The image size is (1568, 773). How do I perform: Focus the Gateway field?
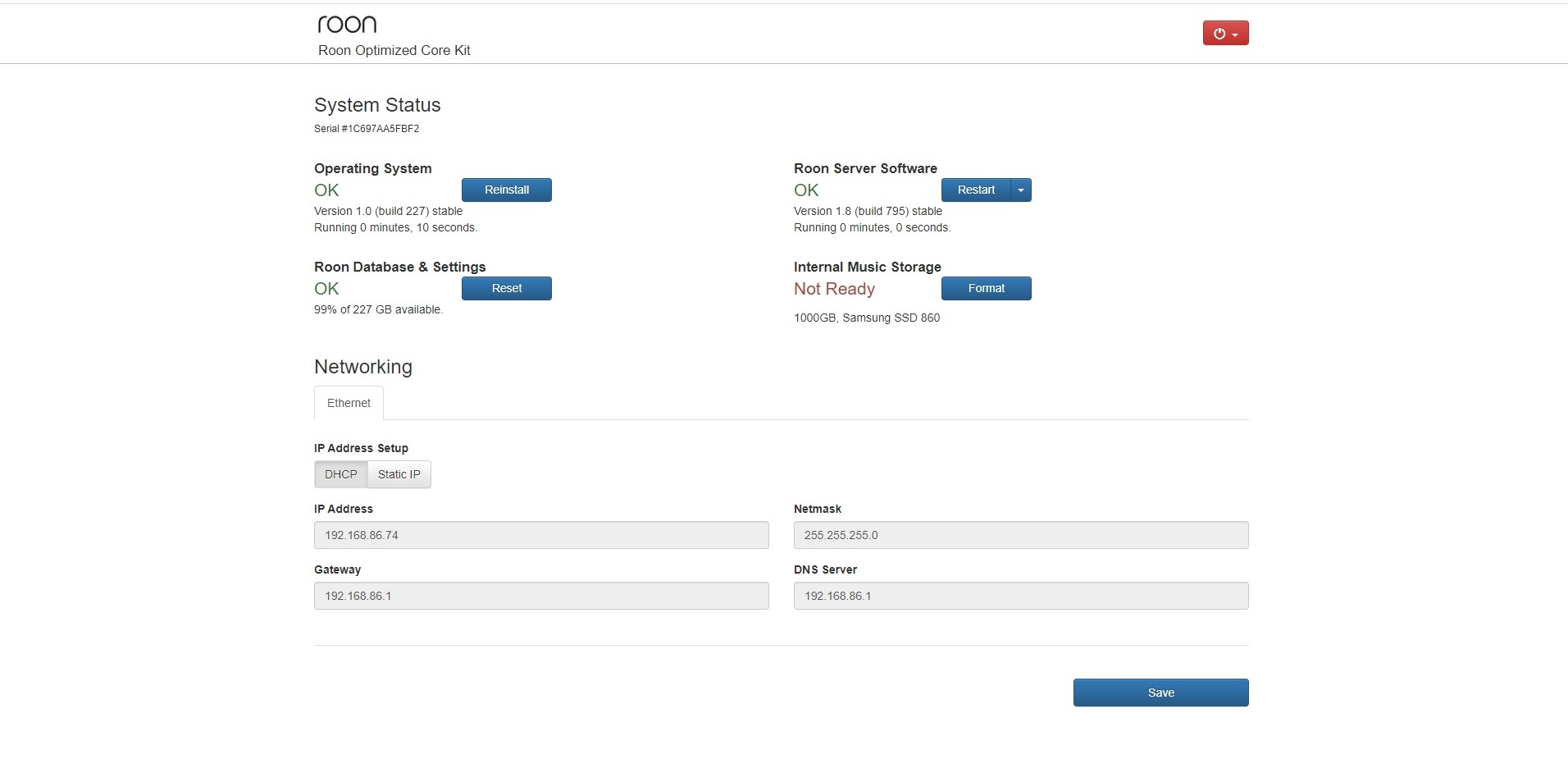click(541, 596)
